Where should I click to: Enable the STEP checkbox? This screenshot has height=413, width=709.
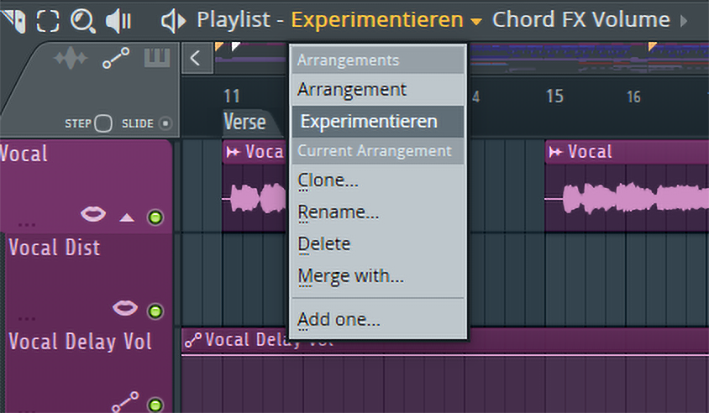pos(103,124)
